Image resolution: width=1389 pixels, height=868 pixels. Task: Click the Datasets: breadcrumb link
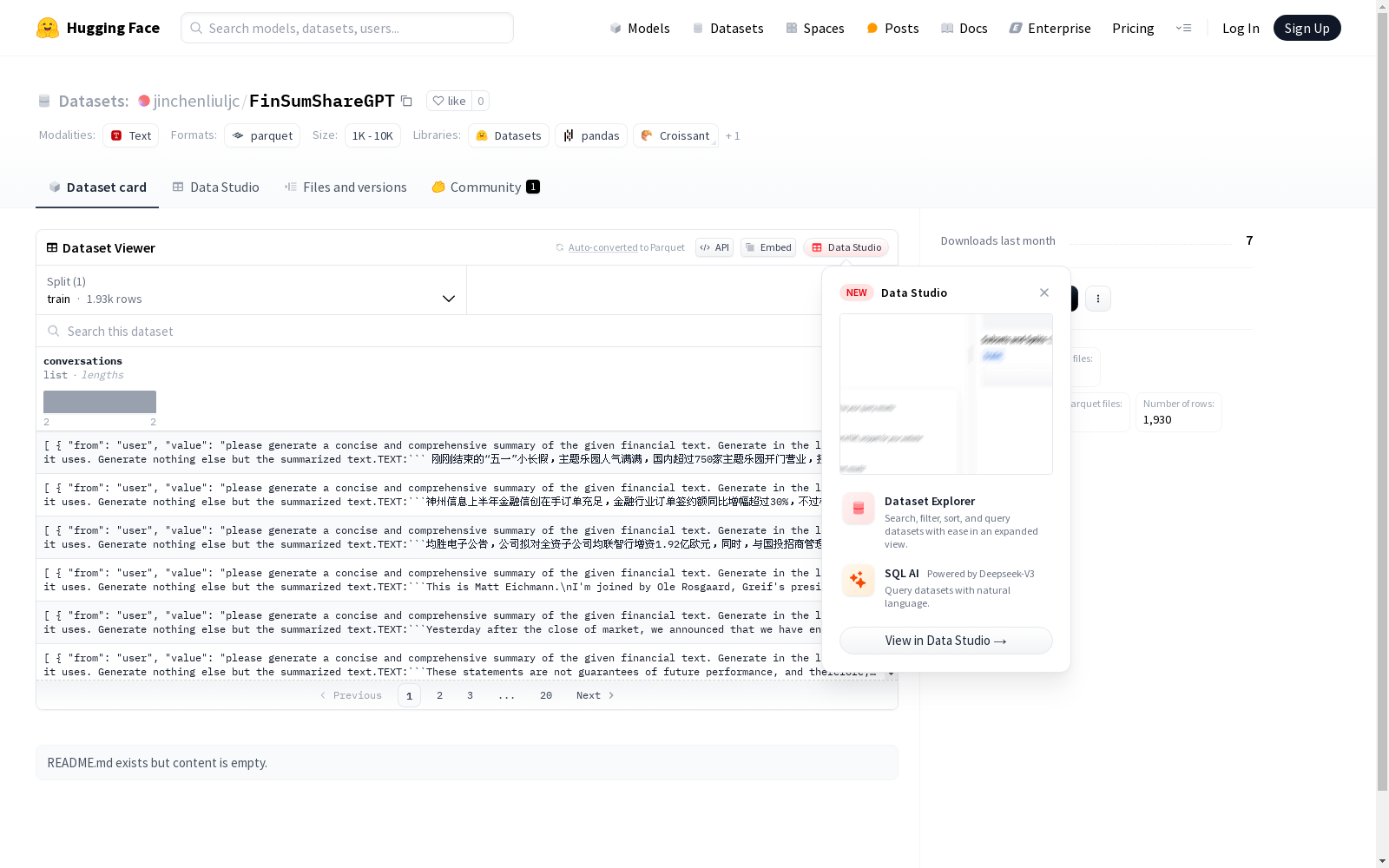[94, 101]
